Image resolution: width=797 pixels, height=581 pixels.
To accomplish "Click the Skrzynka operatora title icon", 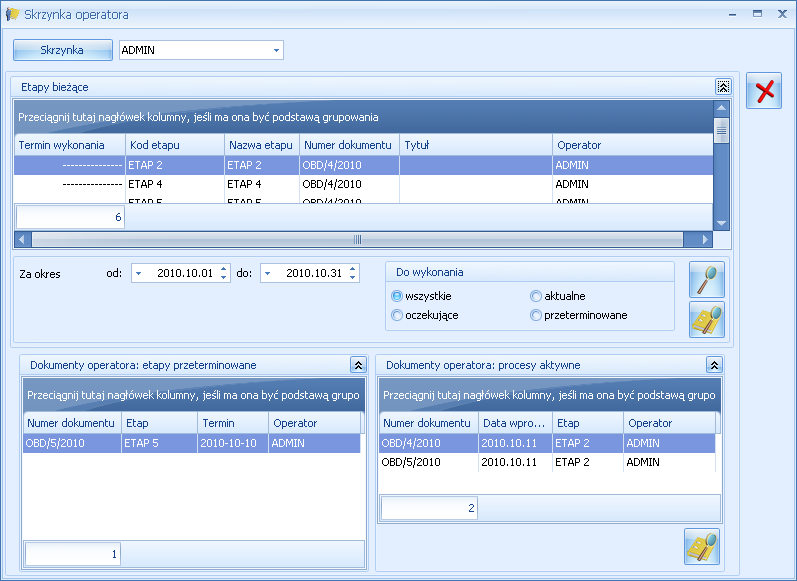I will click(12, 14).
